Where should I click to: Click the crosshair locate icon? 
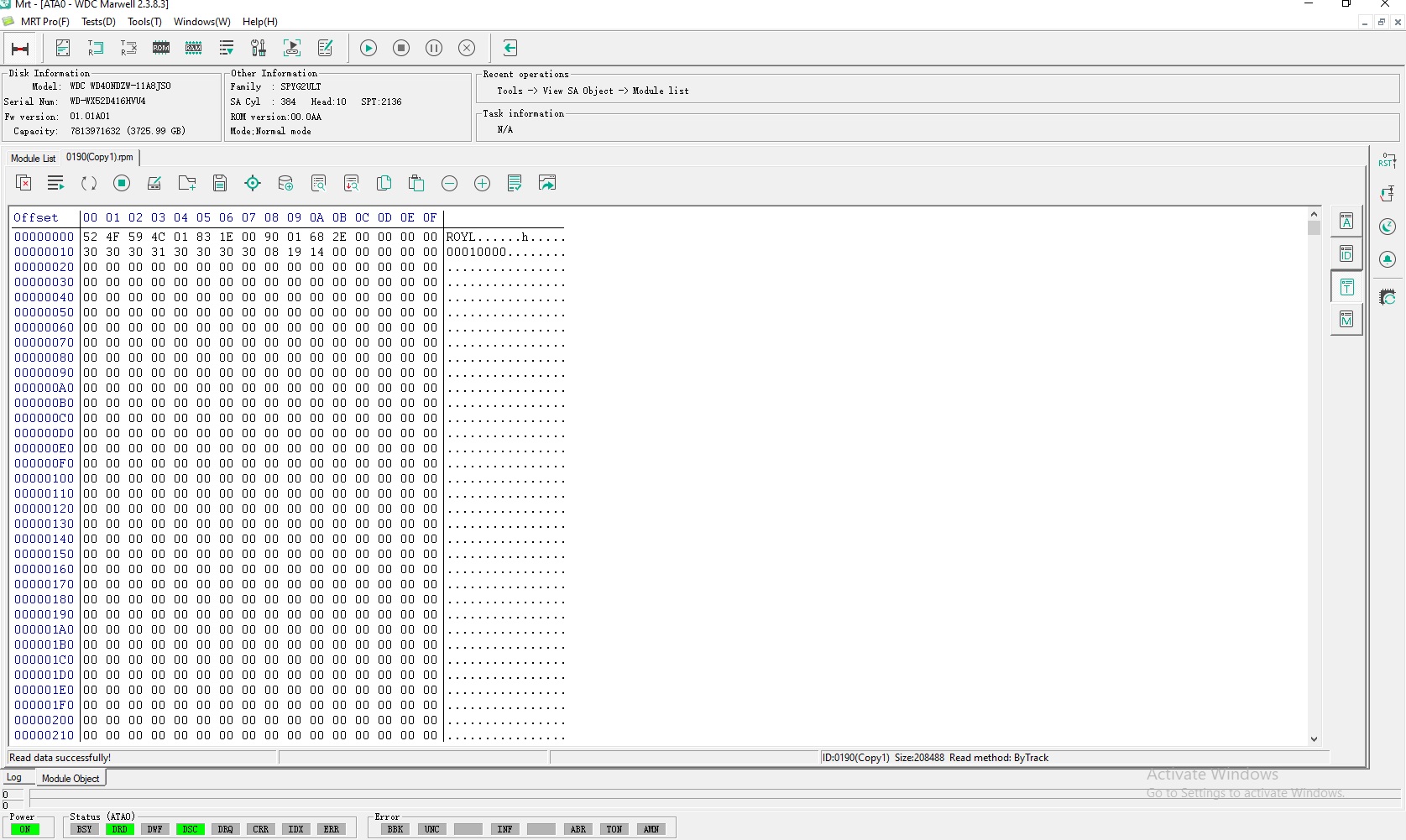pyautogui.click(x=253, y=183)
